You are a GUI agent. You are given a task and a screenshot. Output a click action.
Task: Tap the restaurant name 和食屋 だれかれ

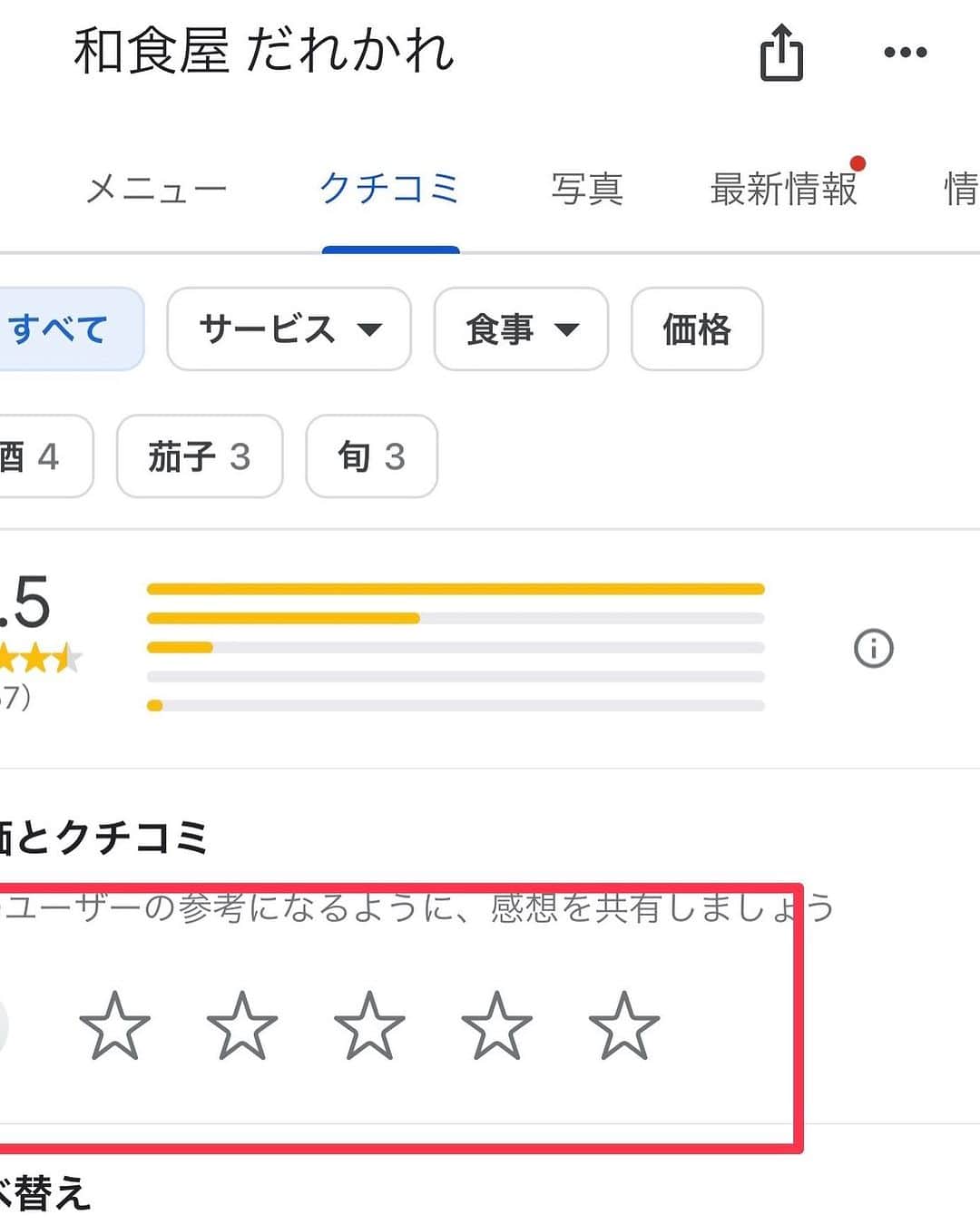click(x=264, y=52)
